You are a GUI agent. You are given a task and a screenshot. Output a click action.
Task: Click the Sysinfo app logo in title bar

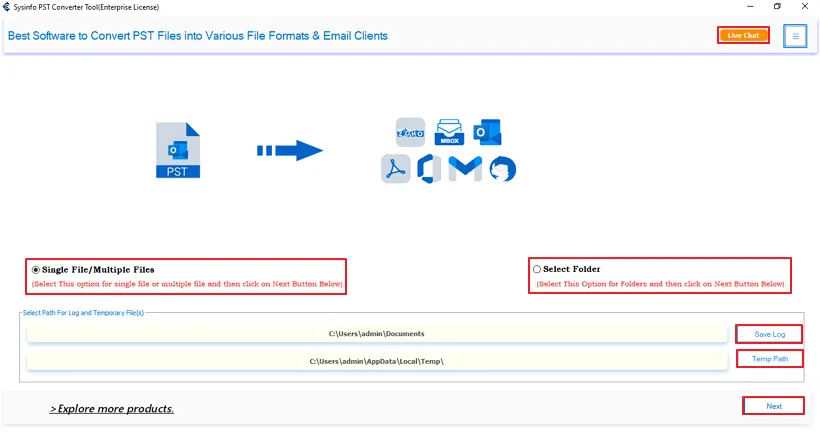click(6, 7)
